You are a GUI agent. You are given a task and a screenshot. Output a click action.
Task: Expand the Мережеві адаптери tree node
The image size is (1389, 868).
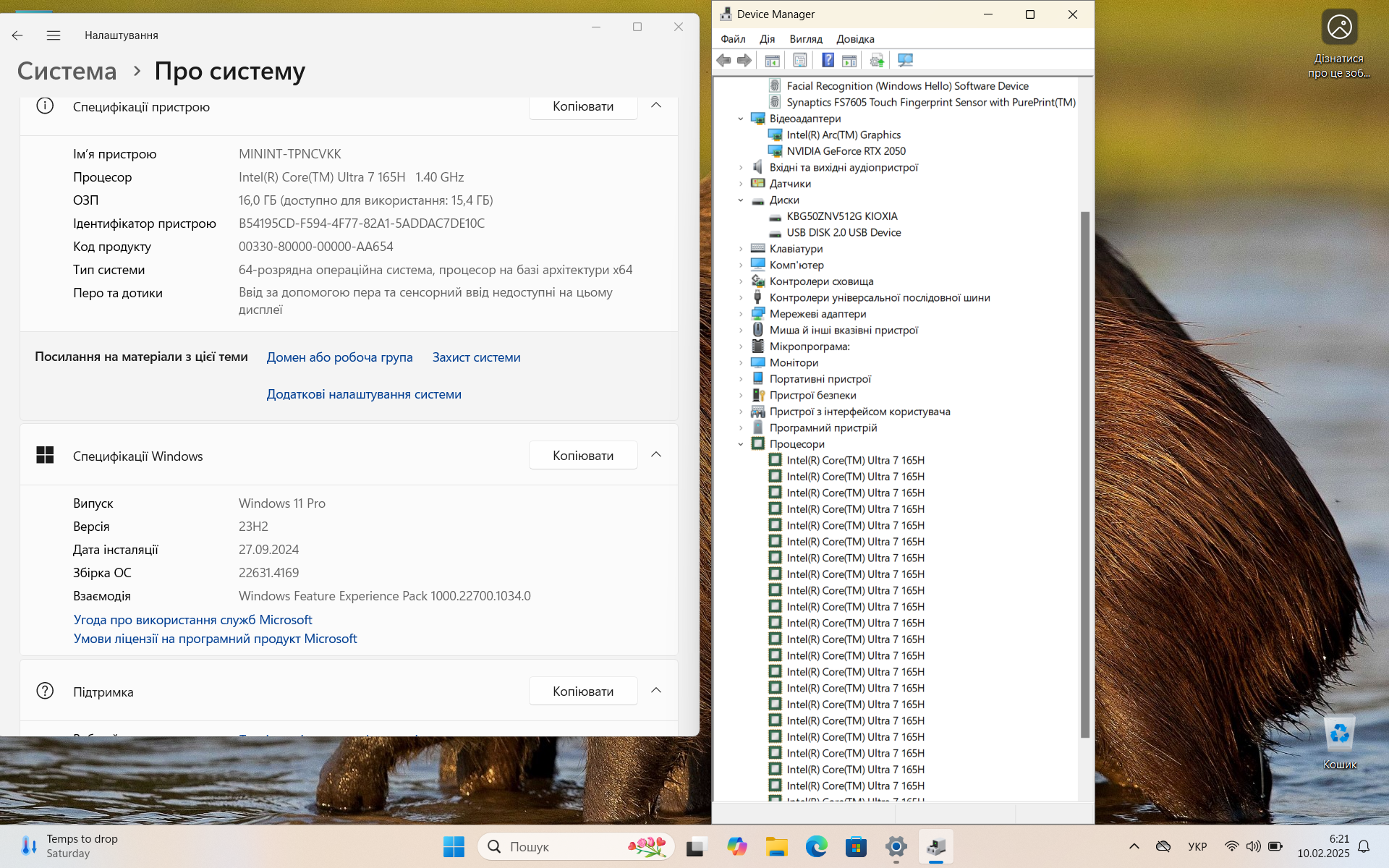point(741,314)
